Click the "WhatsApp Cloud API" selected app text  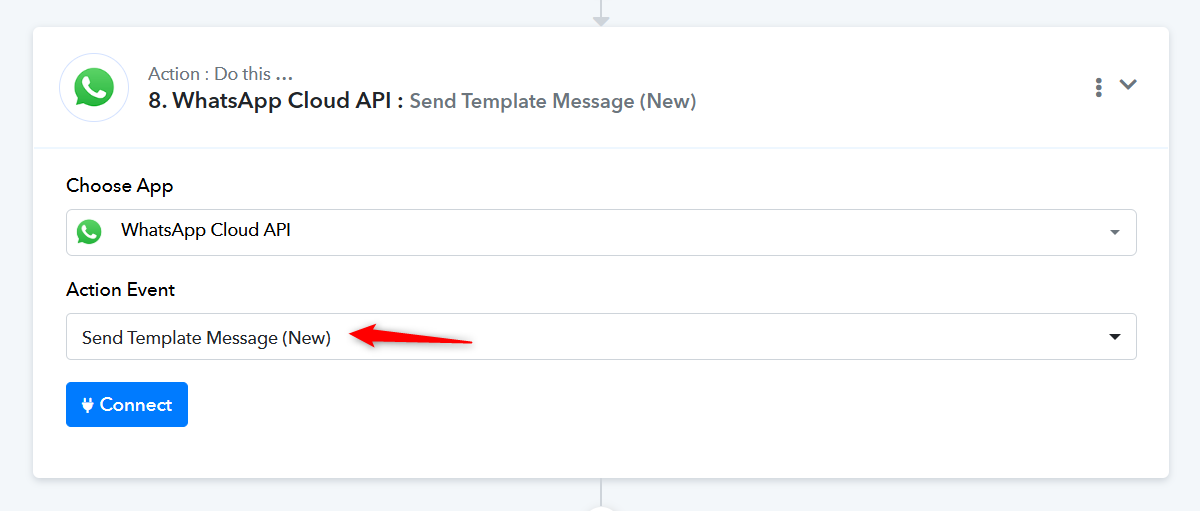pos(206,230)
